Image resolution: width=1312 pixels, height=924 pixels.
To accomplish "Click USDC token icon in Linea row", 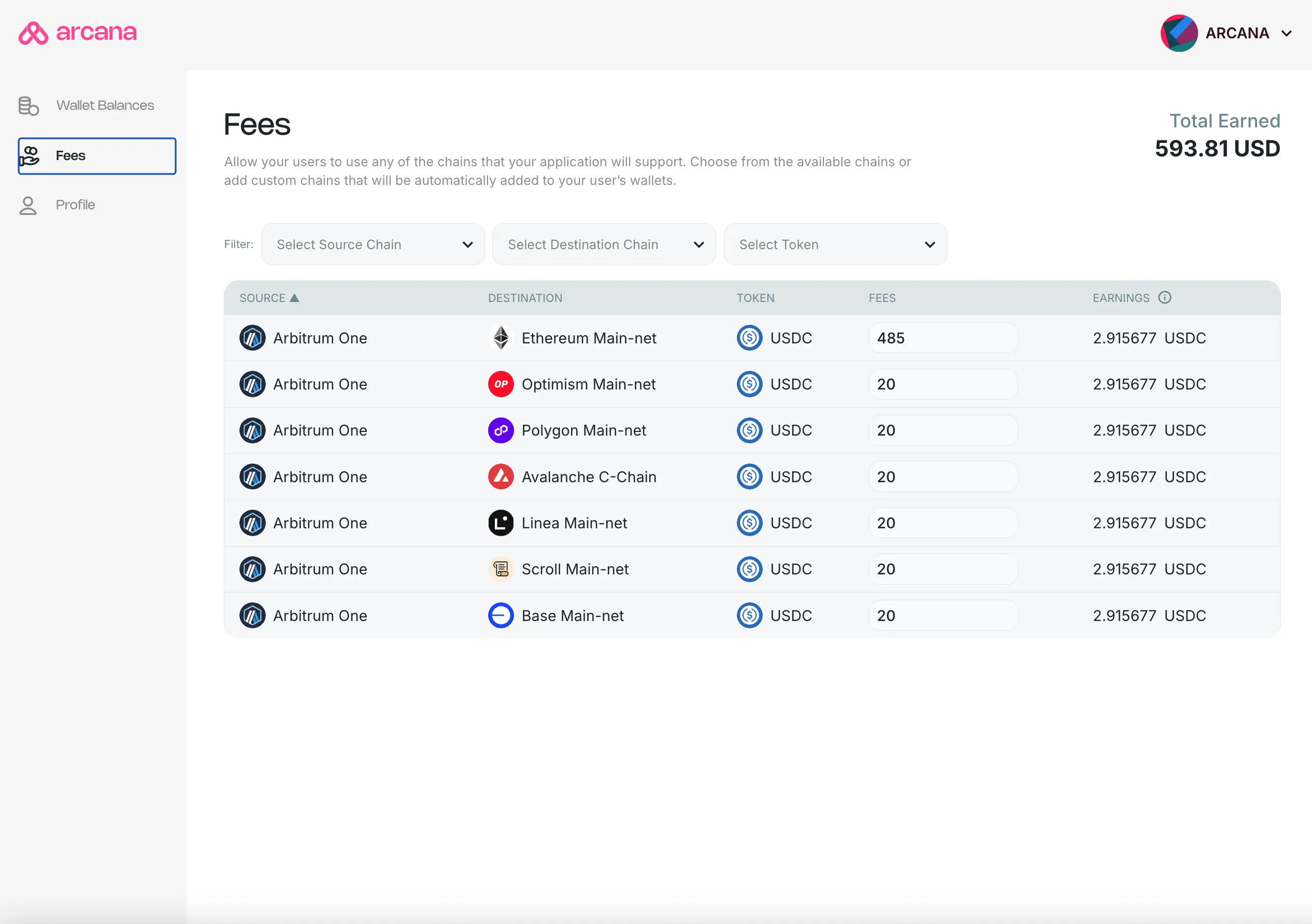I will point(750,523).
